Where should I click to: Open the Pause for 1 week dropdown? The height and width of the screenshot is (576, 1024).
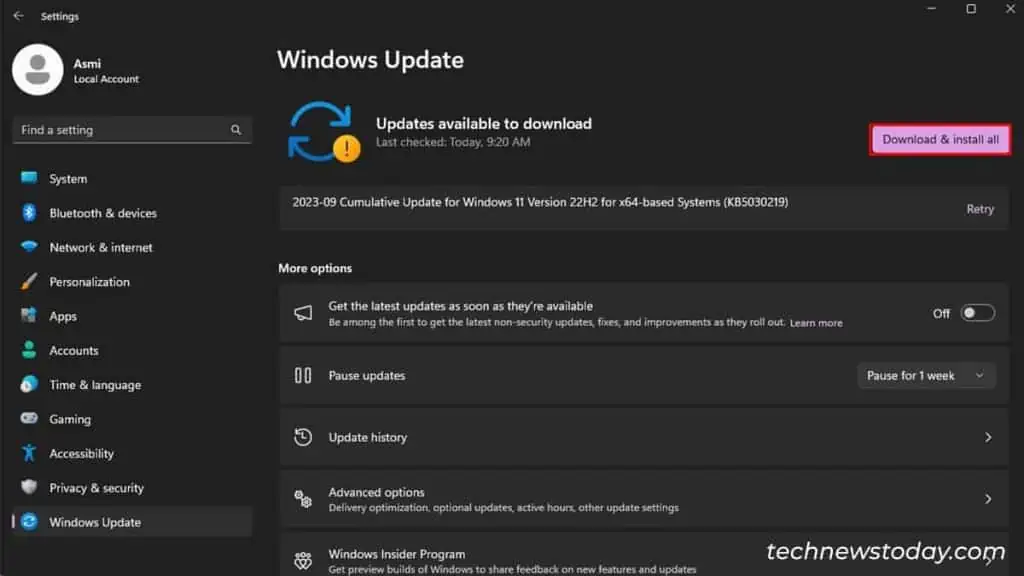[925, 375]
